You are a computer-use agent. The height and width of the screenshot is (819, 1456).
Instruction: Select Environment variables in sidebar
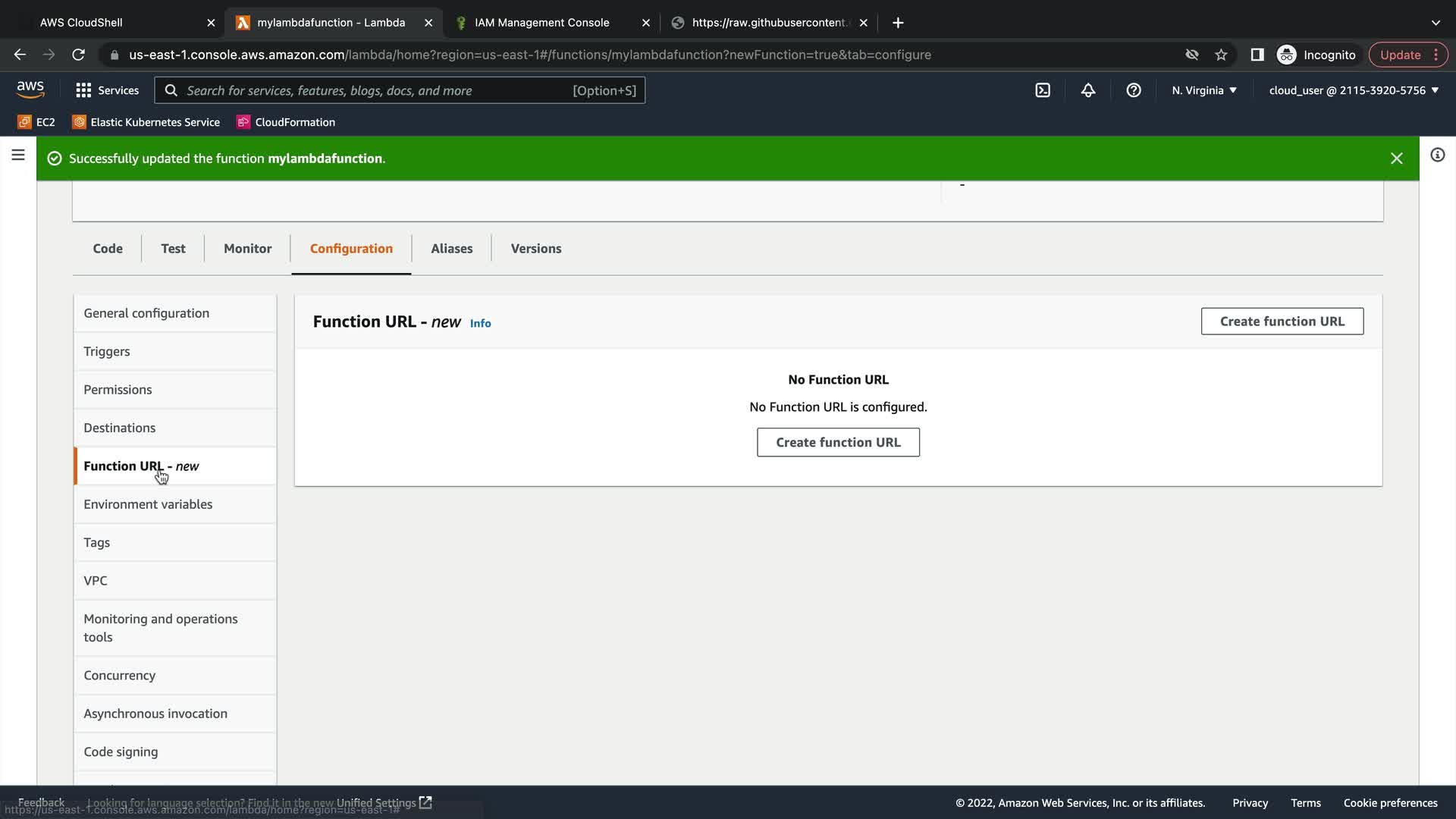[148, 504]
